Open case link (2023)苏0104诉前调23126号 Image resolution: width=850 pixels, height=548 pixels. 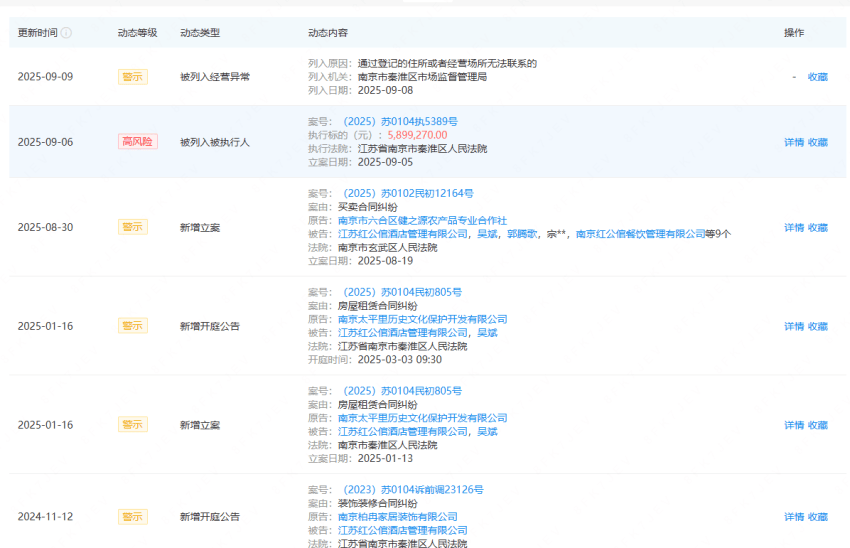(x=412, y=490)
